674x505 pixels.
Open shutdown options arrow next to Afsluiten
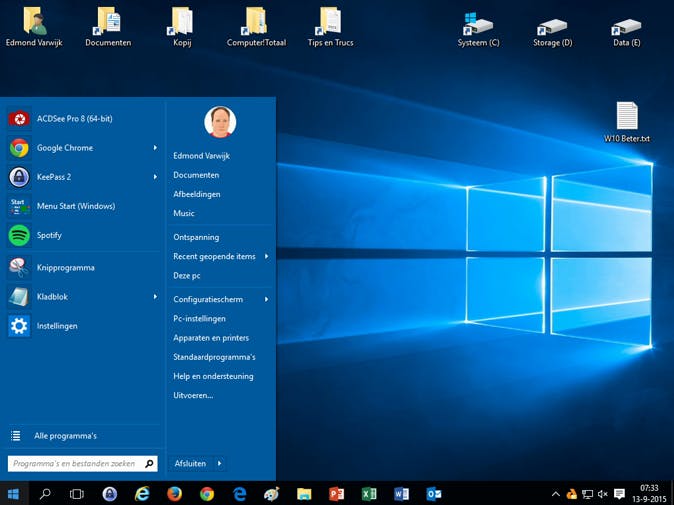tap(220, 464)
